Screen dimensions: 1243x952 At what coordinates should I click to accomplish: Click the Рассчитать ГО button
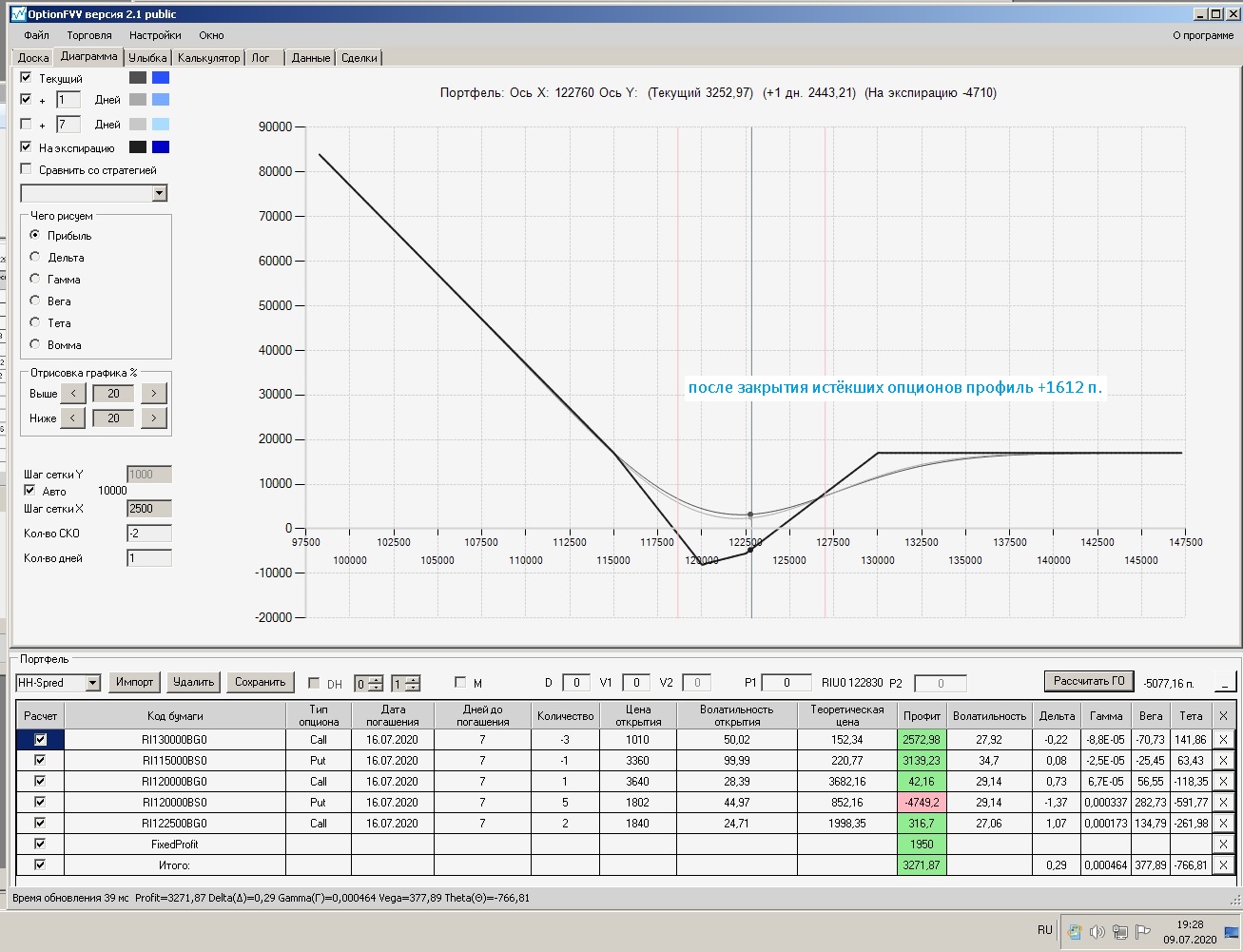pyautogui.click(x=1089, y=681)
